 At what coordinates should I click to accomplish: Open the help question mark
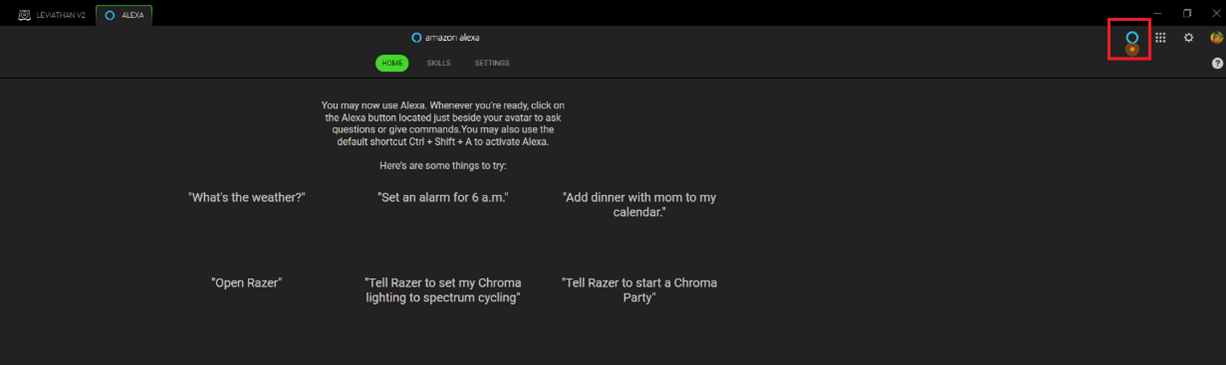coord(1217,63)
